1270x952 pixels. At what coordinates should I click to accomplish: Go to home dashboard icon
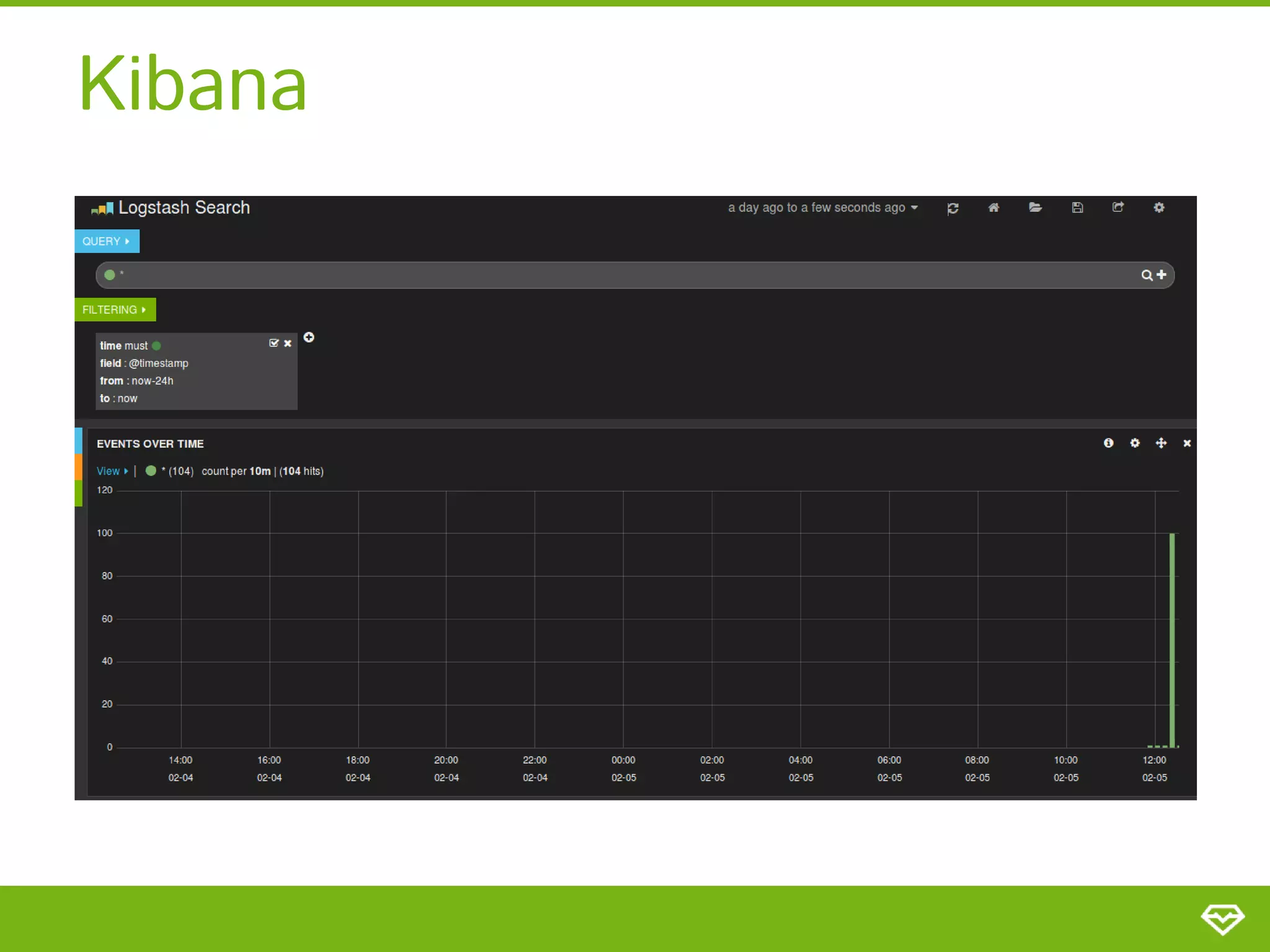click(x=993, y=208)
